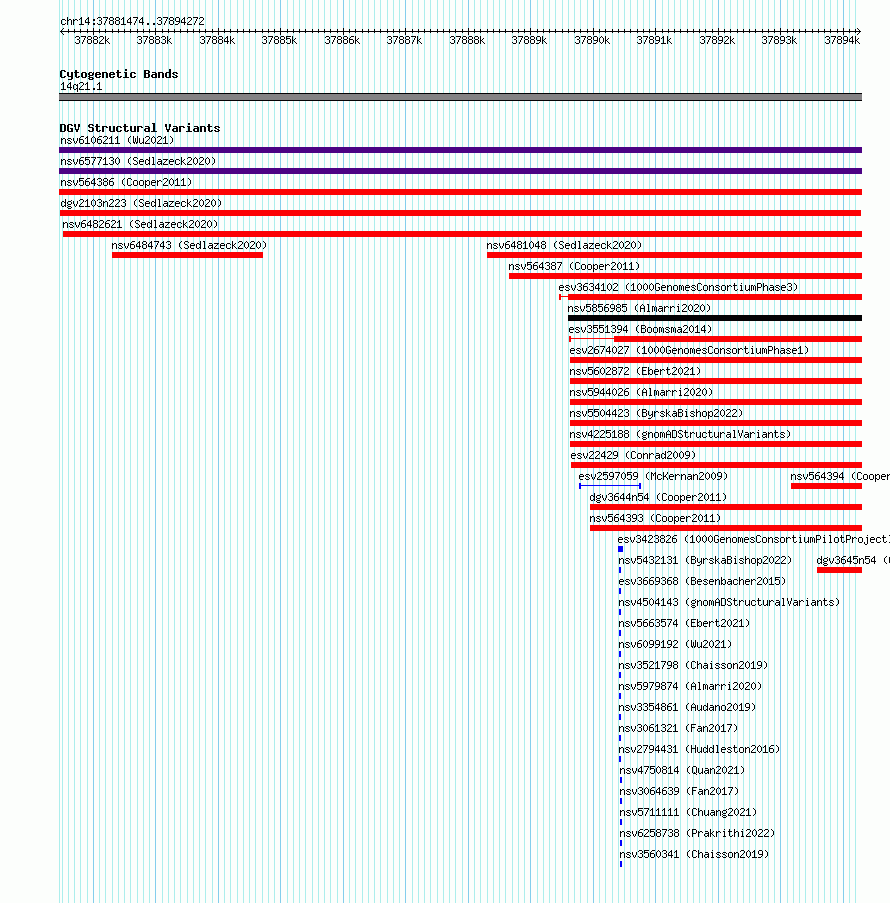Click the Cytogenetic Bands track title
890x903 pixels.
pyautogui.click(x=119, y=74)
